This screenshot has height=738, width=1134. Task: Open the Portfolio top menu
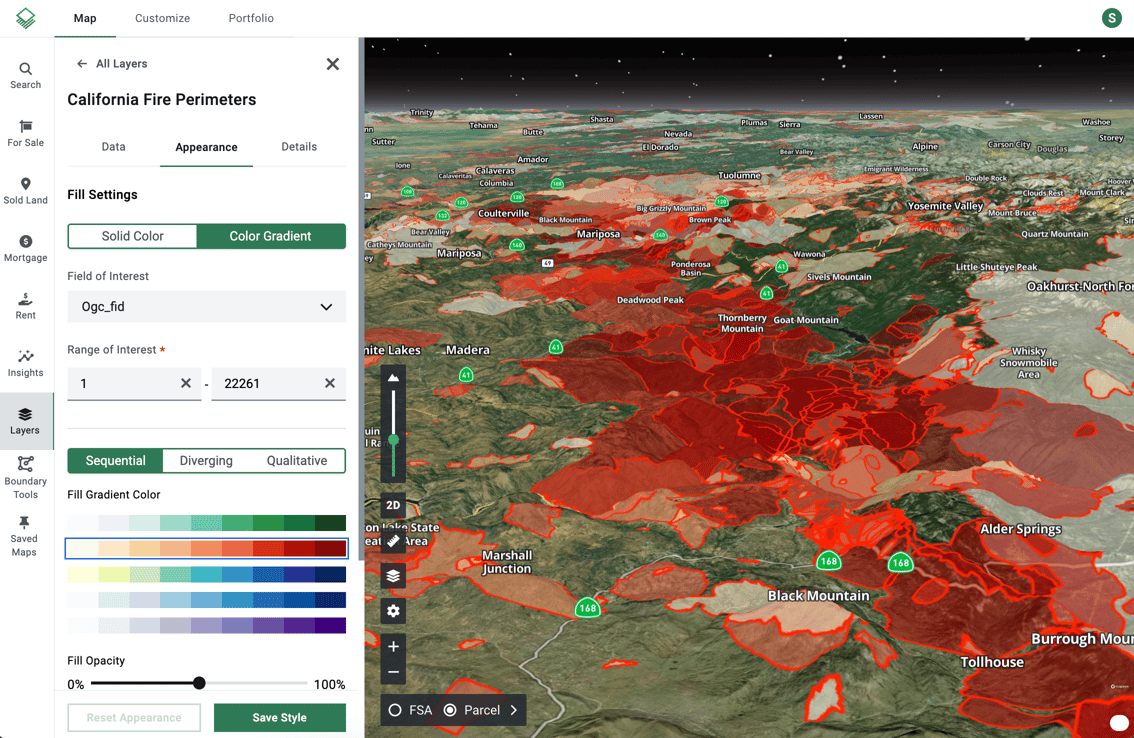251,18
